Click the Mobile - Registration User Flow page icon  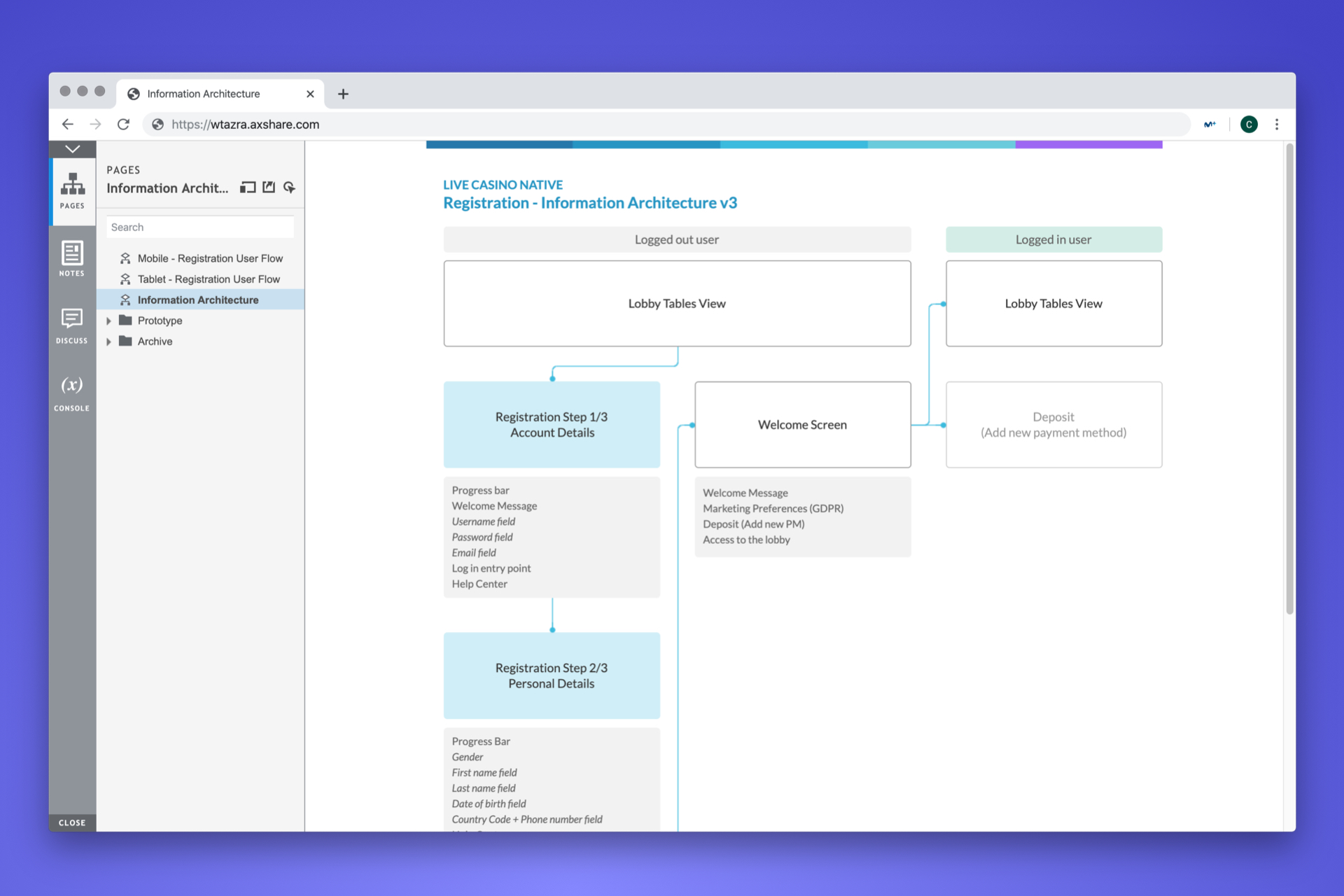(125, 258)
